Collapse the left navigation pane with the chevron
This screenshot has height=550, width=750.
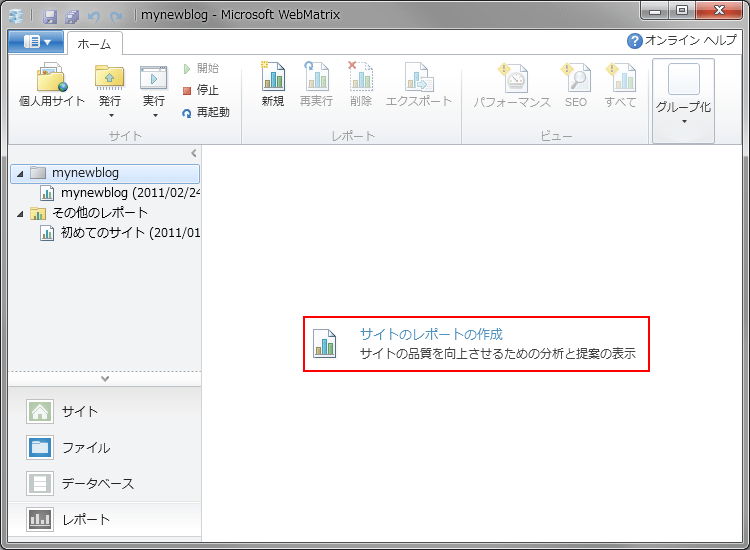tap(194, 153)
